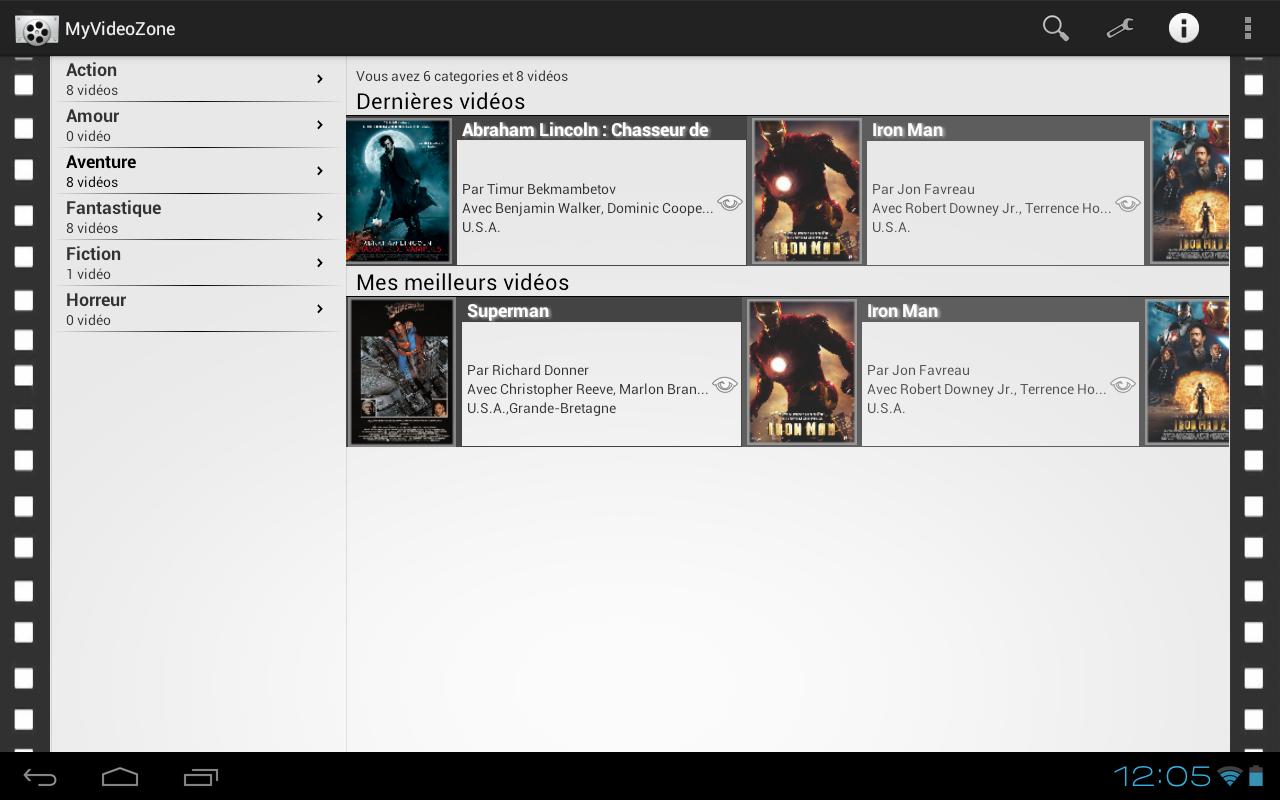Click "Avec Christopher Reeve, Marlon Bran..." cast text
The height and width of the screenshot is (800, 1280).
[x=588, y=389]
